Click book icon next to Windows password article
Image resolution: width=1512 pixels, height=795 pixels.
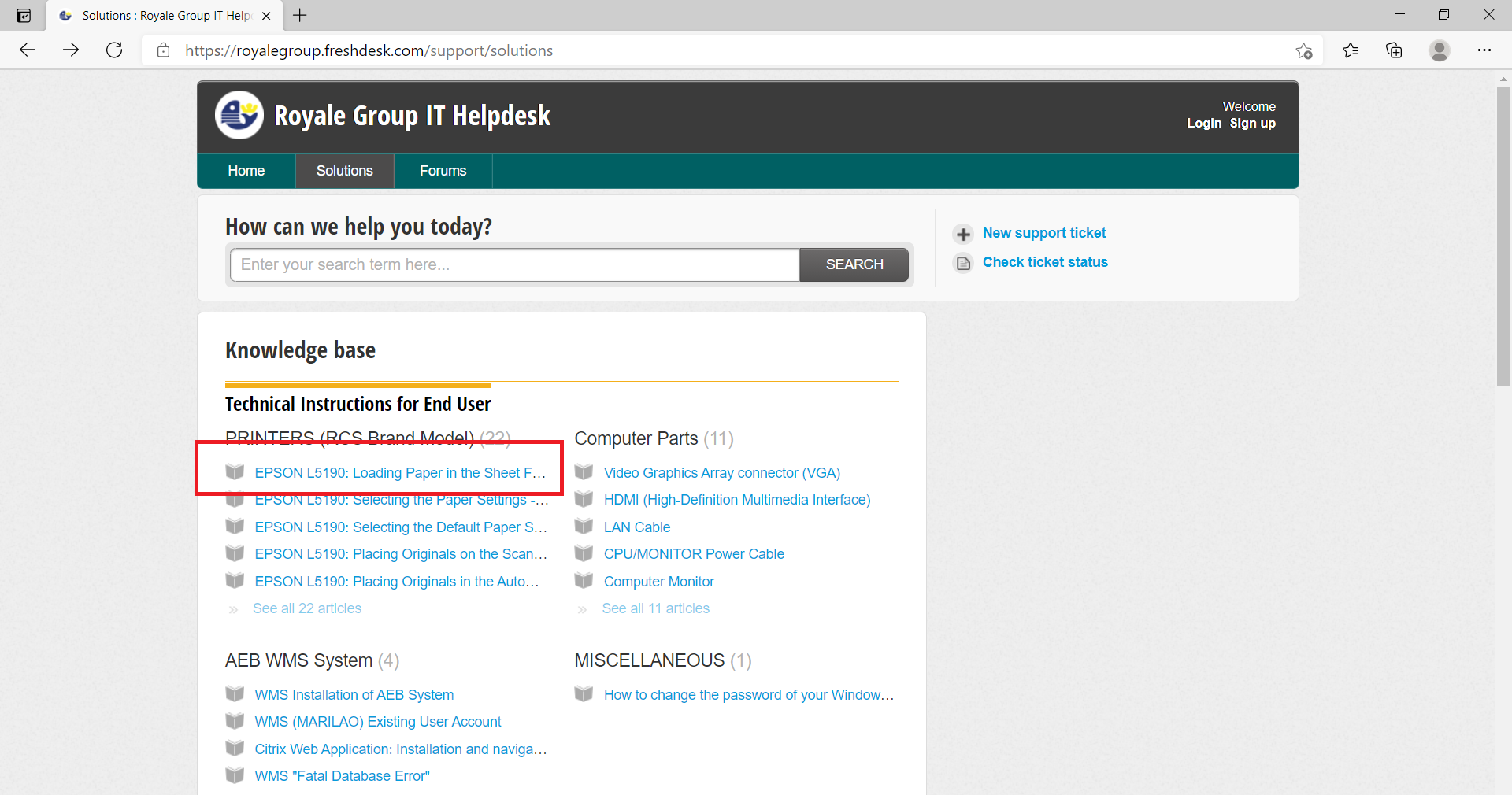pos(584,694)
